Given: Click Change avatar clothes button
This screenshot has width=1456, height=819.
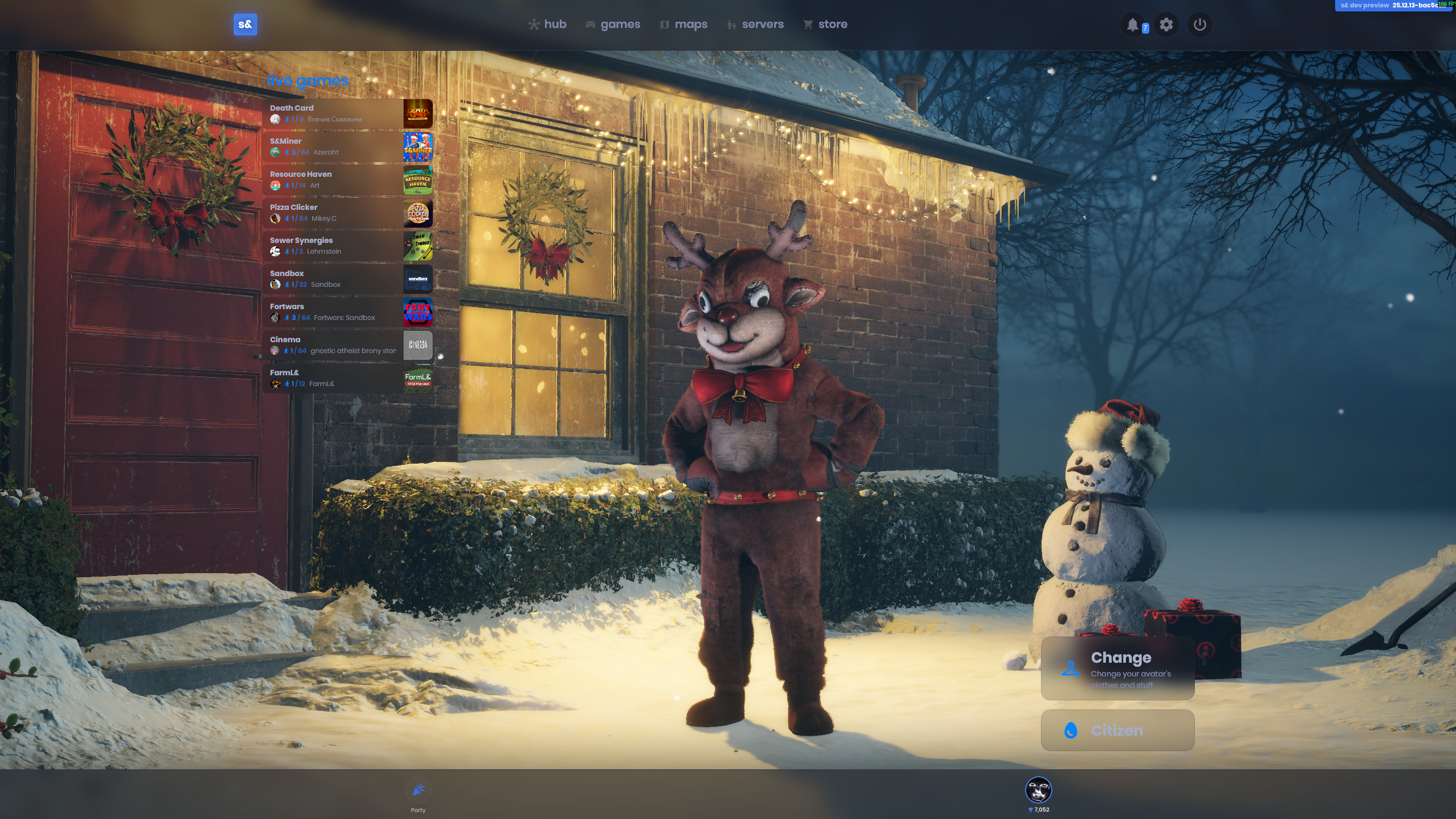Looking at the screenshot, I should tap(1117, 668).
